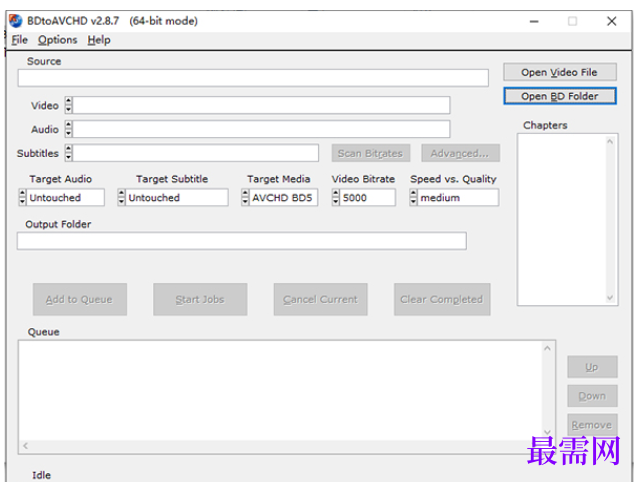This screenshot has width=639, height=482.
Task: Click Queue scrollbar up arrow
Action: click(547, 348)
